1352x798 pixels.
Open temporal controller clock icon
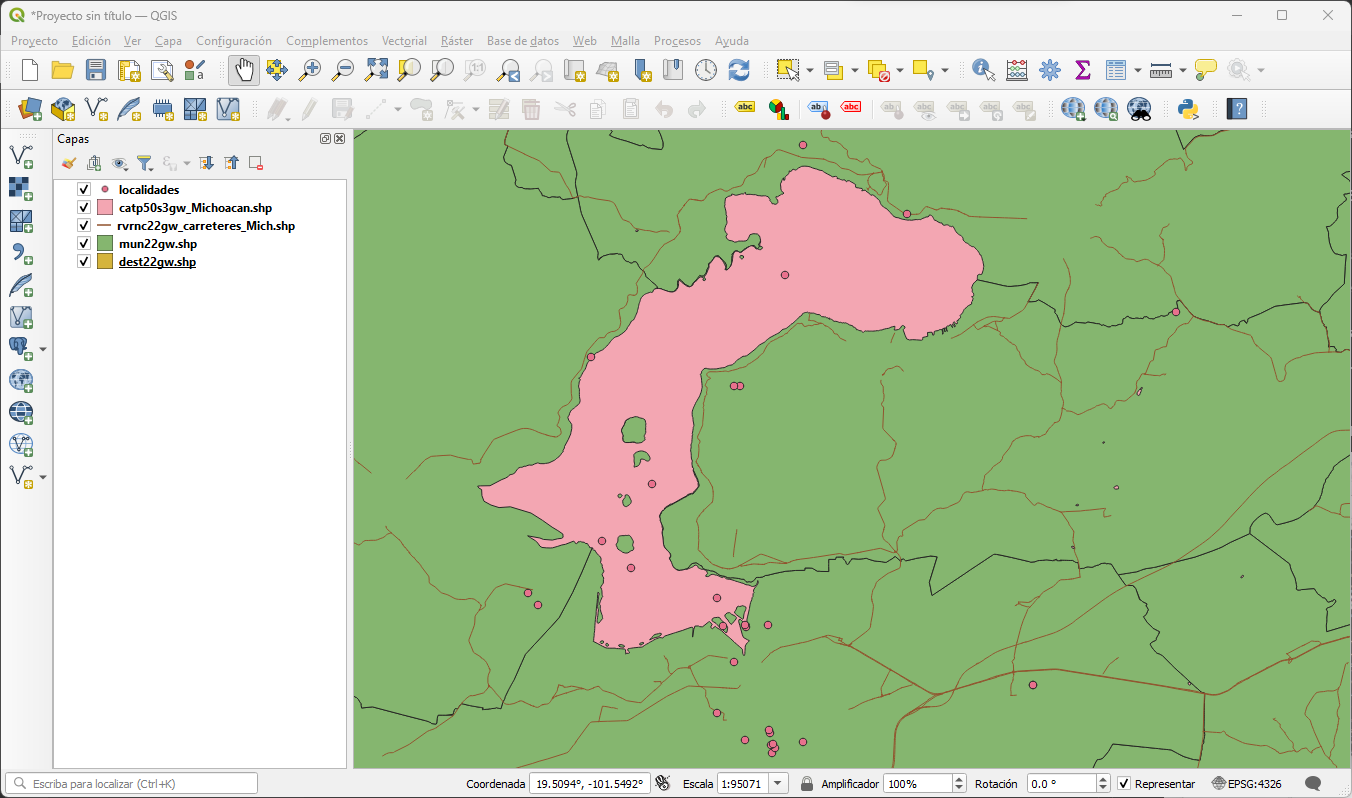pos(706,70)
